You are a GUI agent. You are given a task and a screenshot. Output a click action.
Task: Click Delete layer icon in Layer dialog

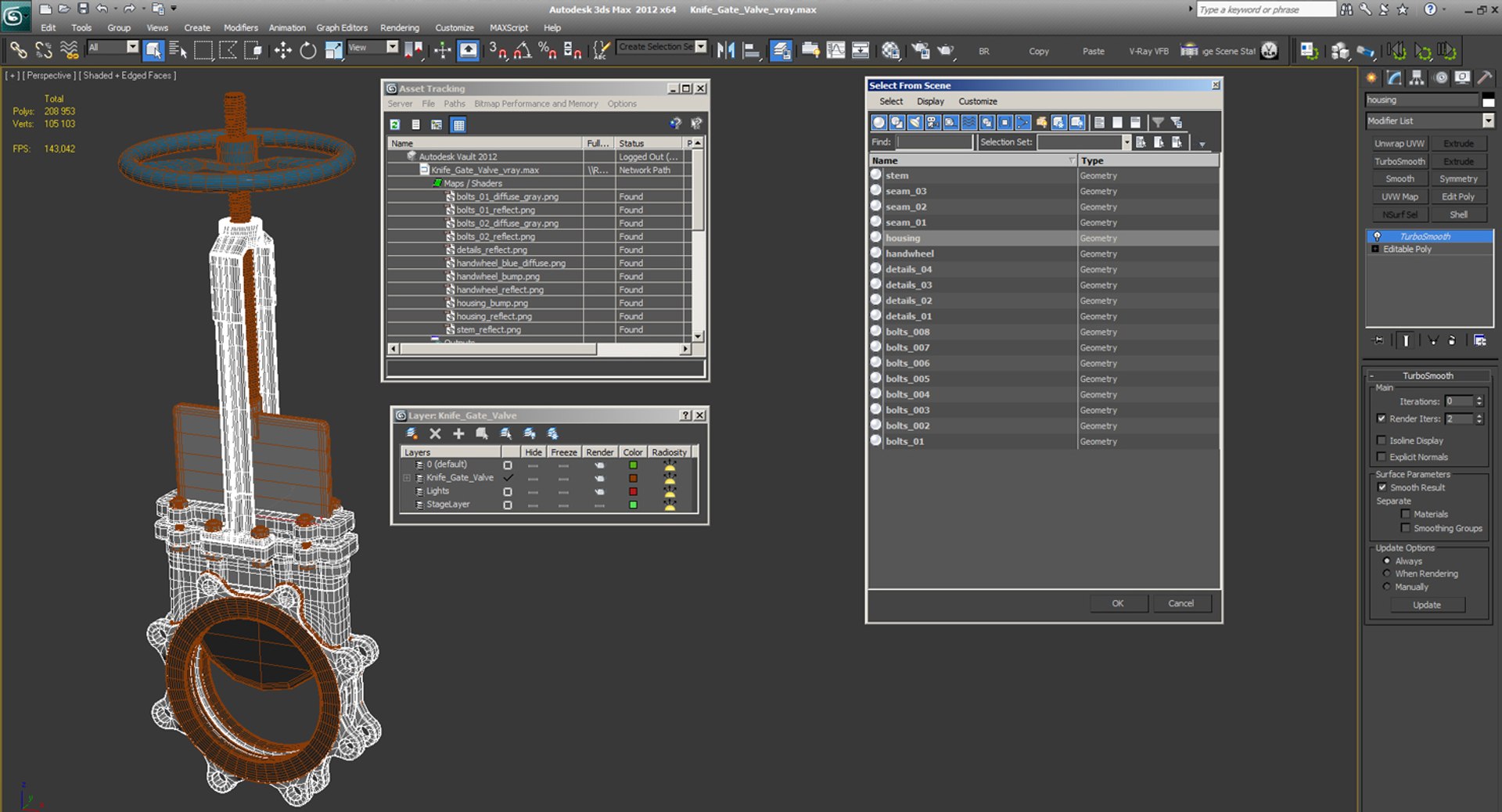click(436, 433)
